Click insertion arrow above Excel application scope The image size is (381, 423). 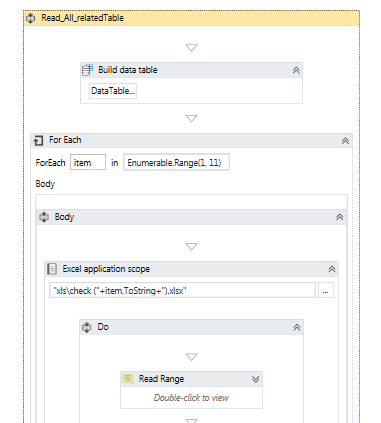pyautogui.click(x=191, y=247)
